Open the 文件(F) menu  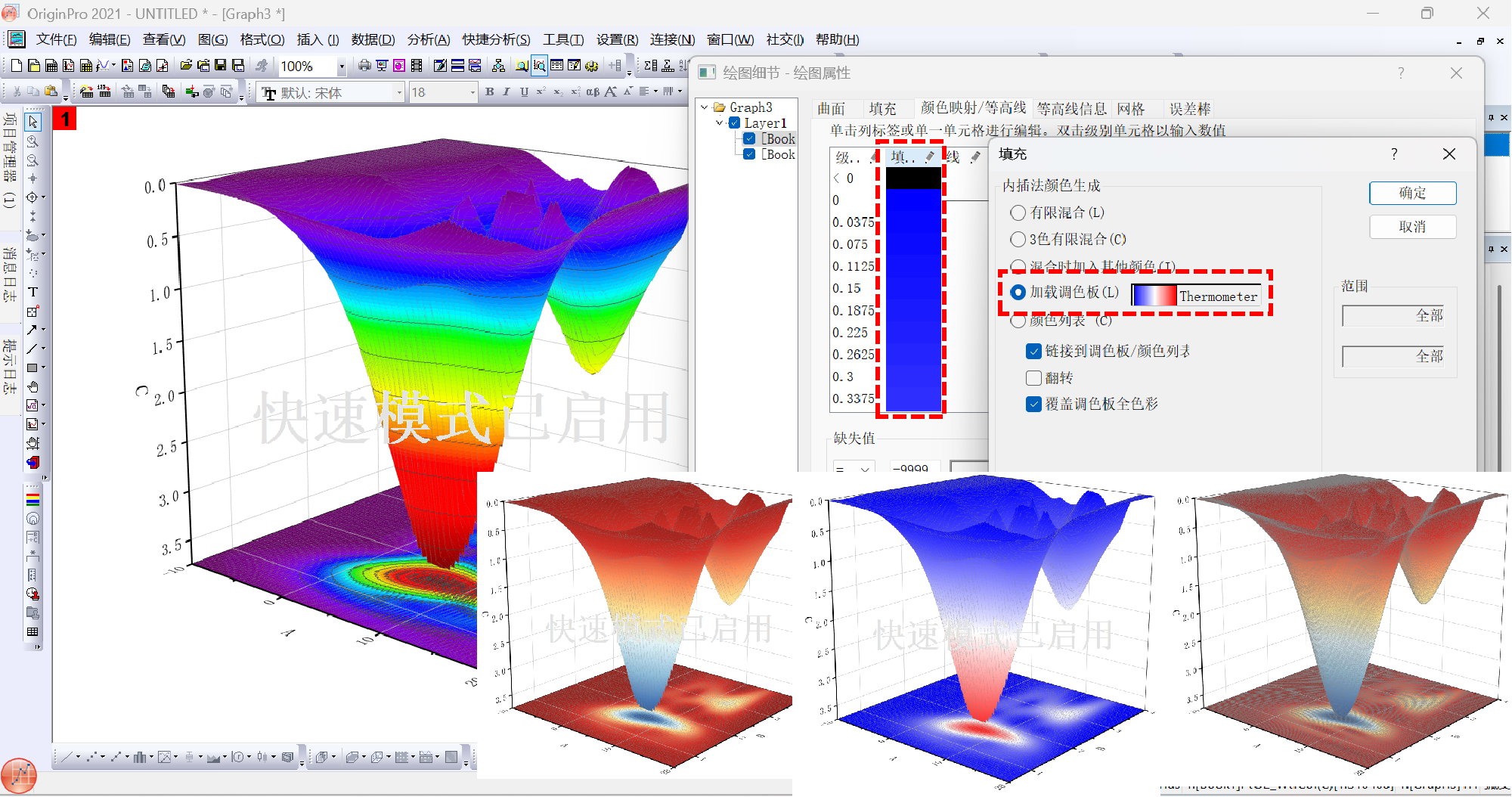click(56, 39)
